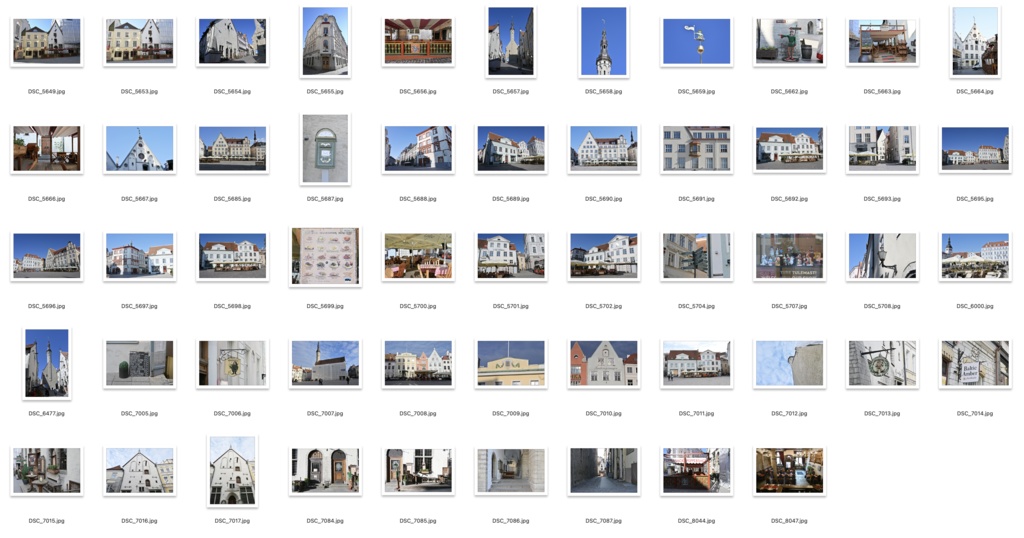The height and width of the screenshot is (538, 1024).
Task: Select the DSC_5692.jpg thumbnail
Action: (x=789, y=149)
